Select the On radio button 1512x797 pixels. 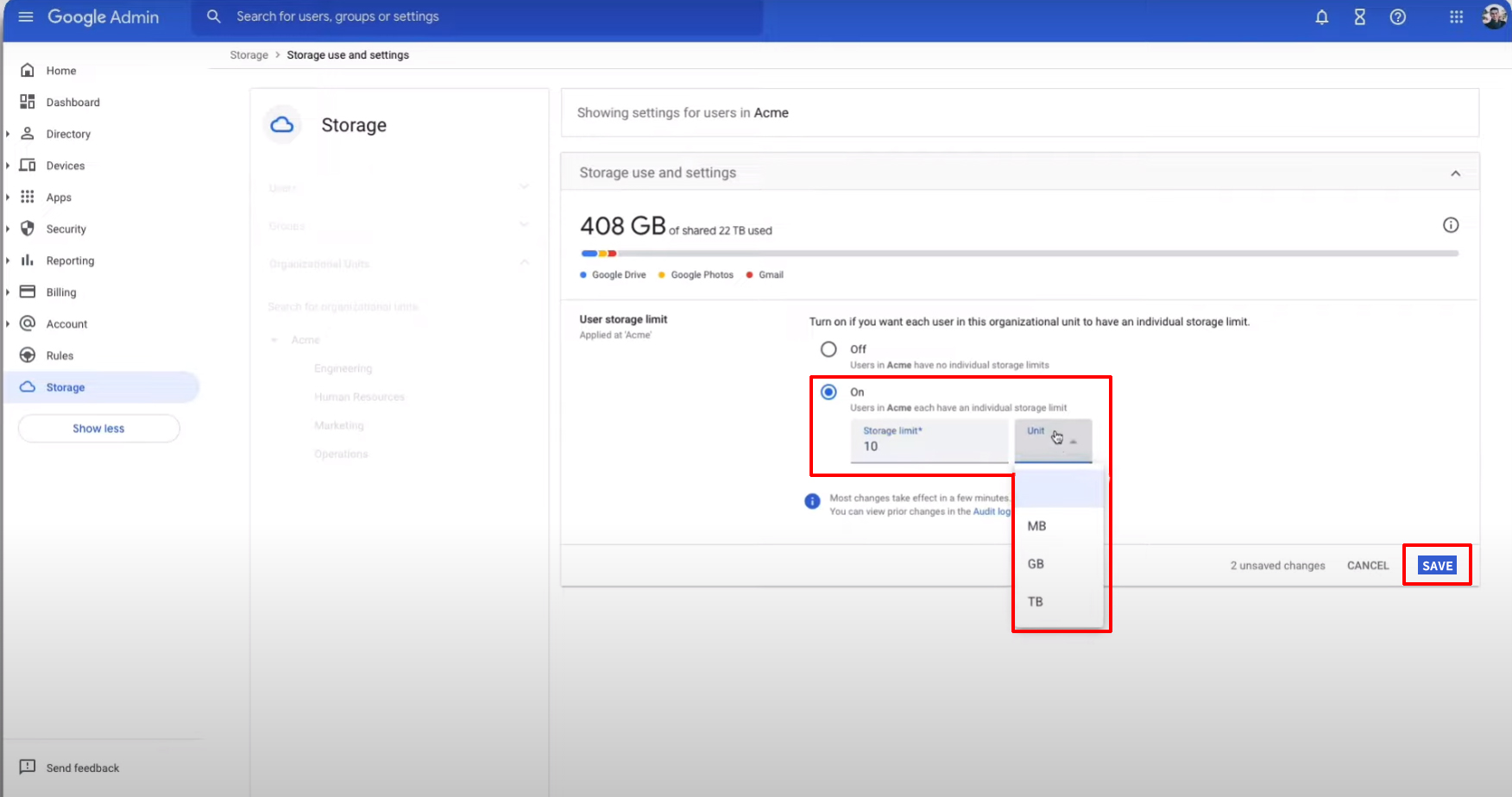[x=828, y=392]
